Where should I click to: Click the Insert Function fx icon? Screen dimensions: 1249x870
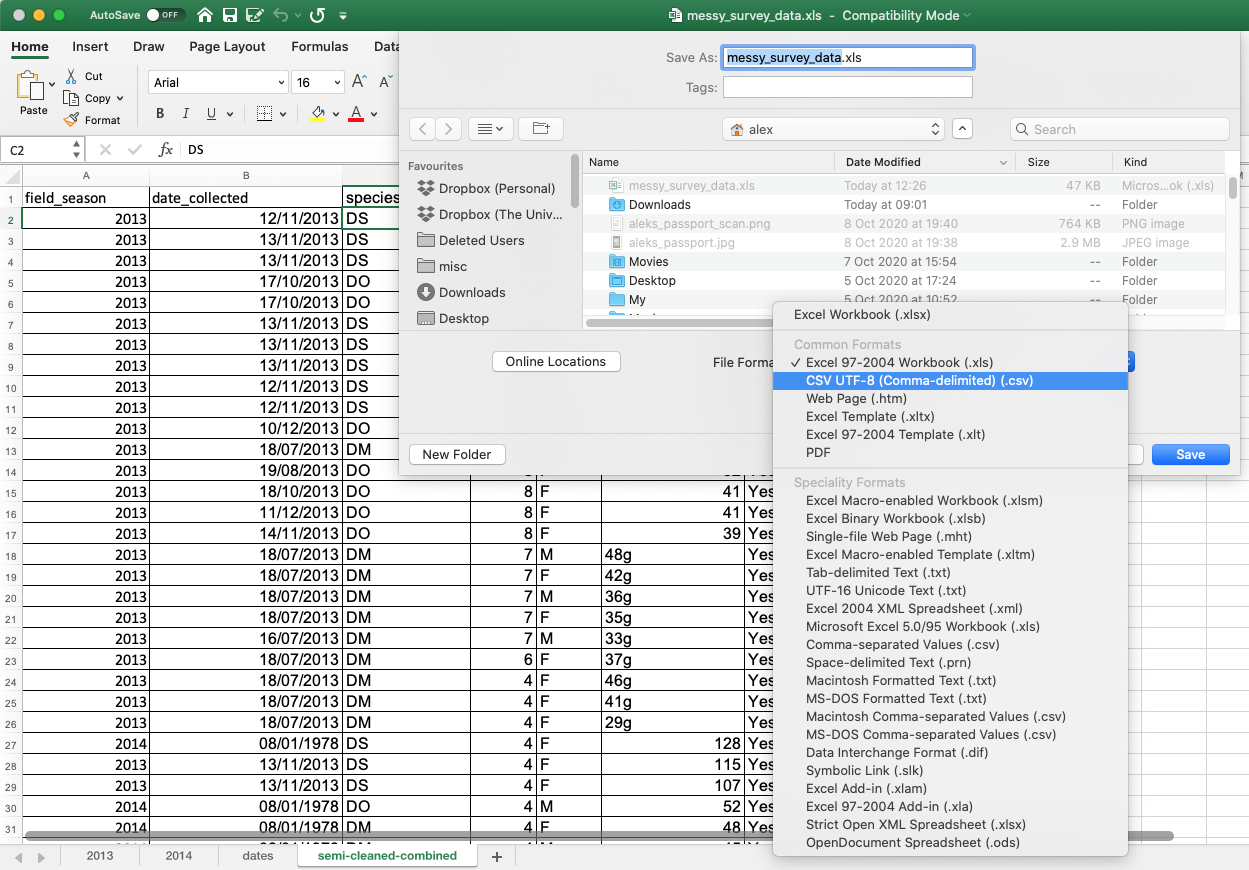click(x=166, y=149)
